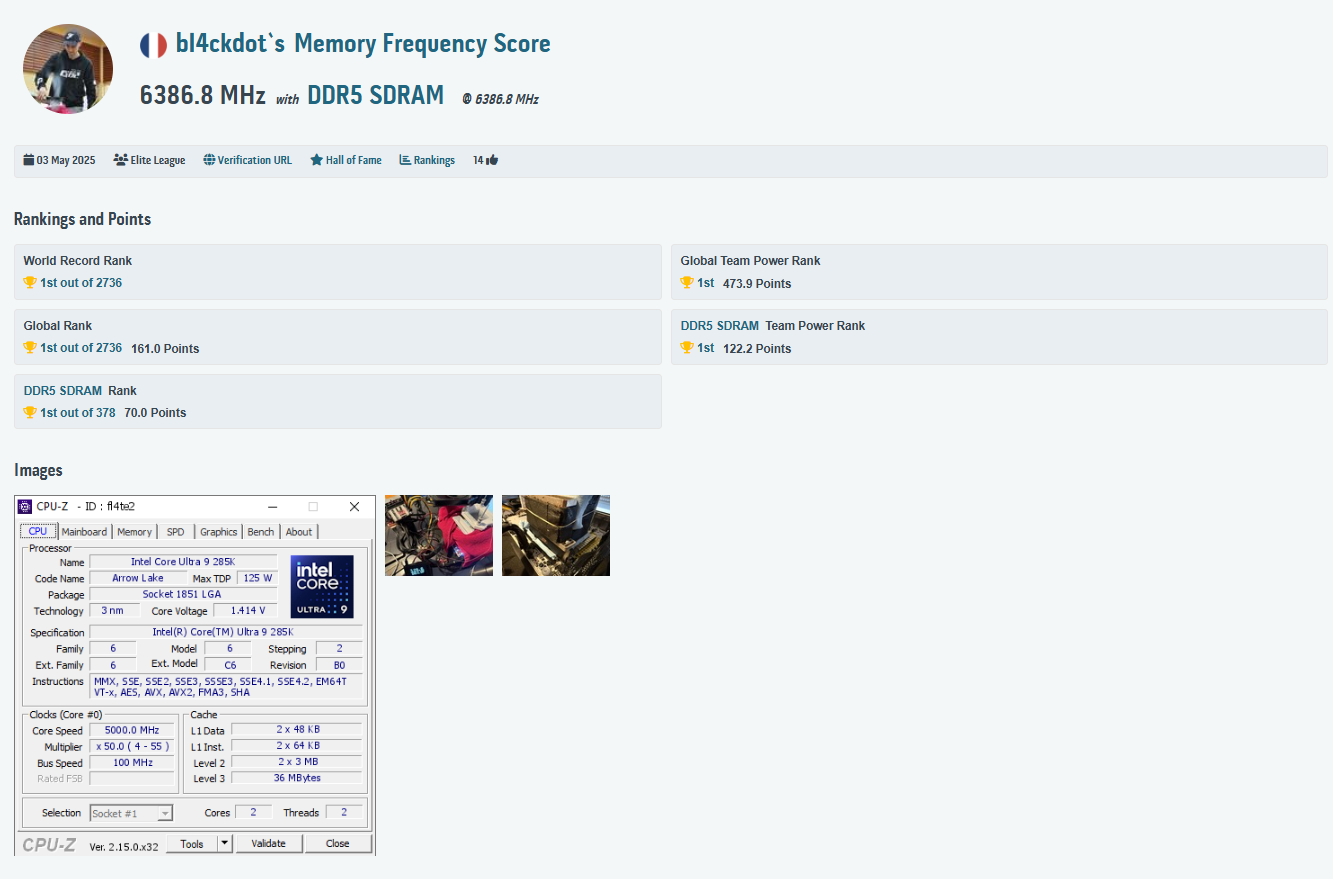Switch to the Mainboard tab in CPU-Z
This screenshot has width=1333, height=879.
pos(84,532)
